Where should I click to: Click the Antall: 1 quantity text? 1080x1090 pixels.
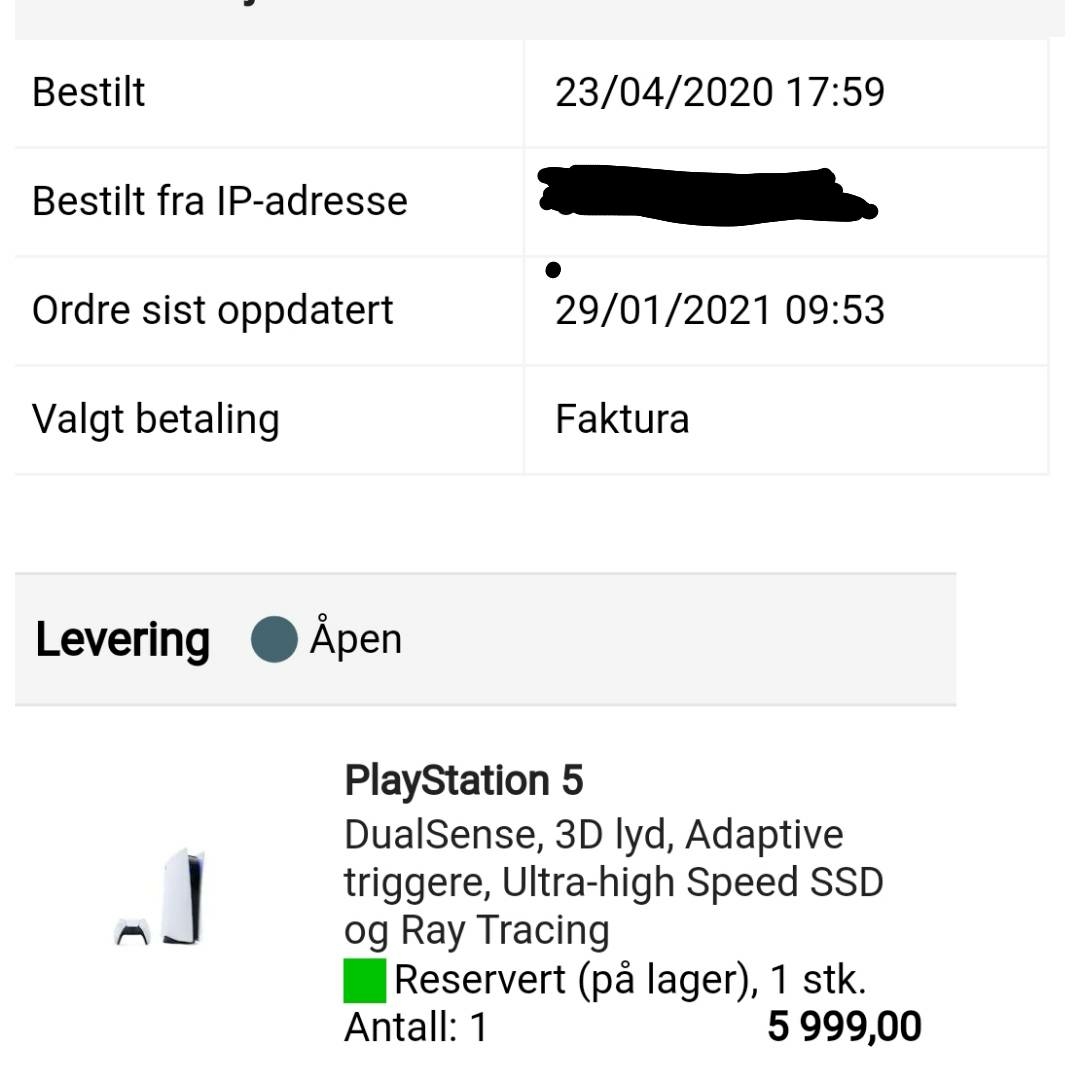pyautogui.click(x=416, y=1027)
